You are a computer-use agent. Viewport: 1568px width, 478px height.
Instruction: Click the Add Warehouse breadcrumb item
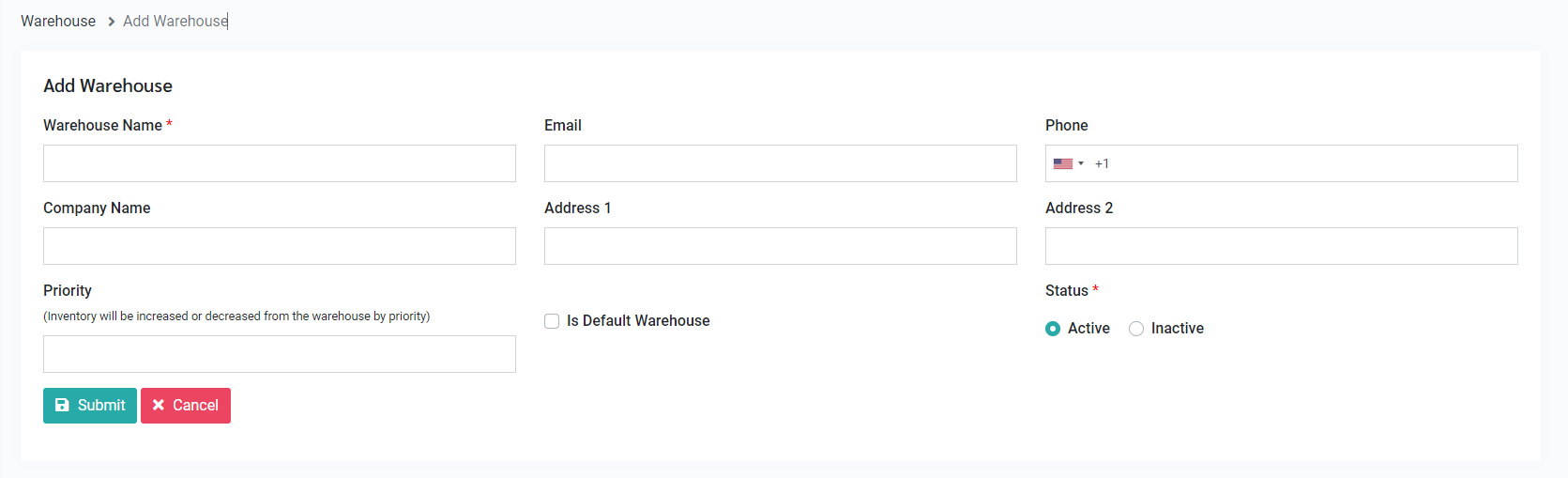[175, 21]
